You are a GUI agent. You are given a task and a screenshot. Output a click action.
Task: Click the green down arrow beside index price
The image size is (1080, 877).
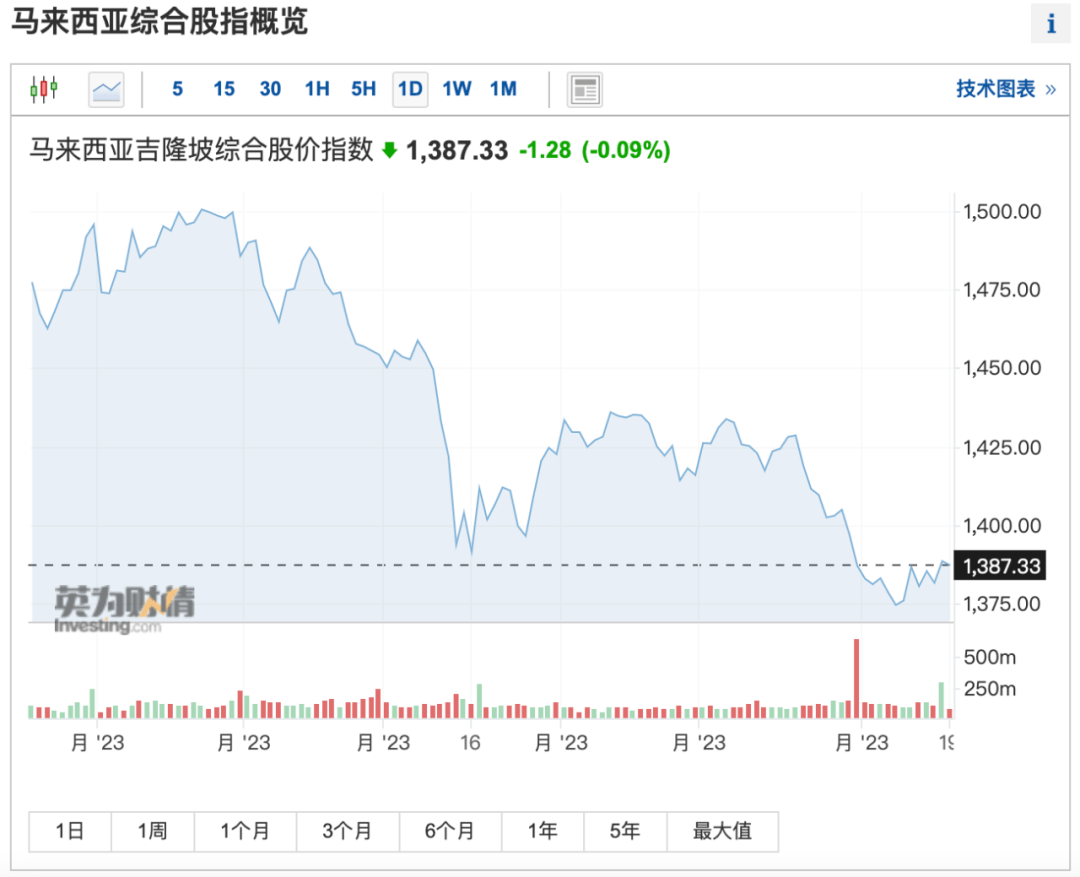[390, 150]
